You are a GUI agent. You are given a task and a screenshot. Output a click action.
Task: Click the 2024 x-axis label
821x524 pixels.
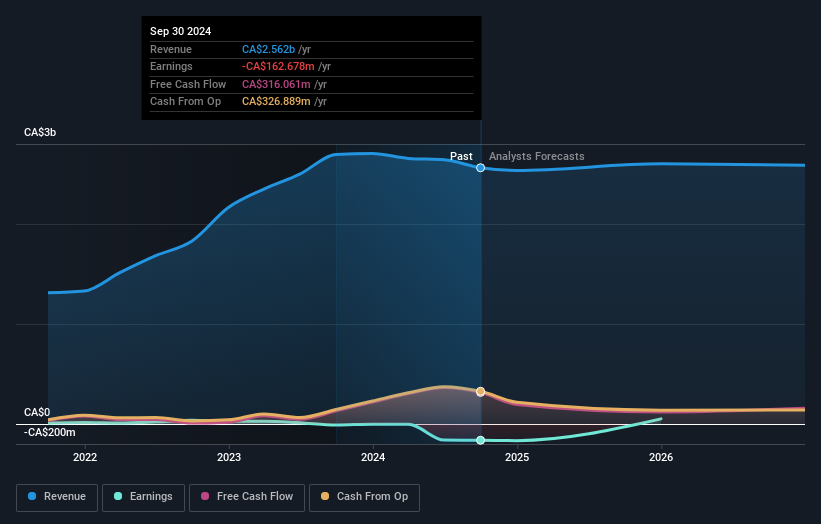coord(373,457)
